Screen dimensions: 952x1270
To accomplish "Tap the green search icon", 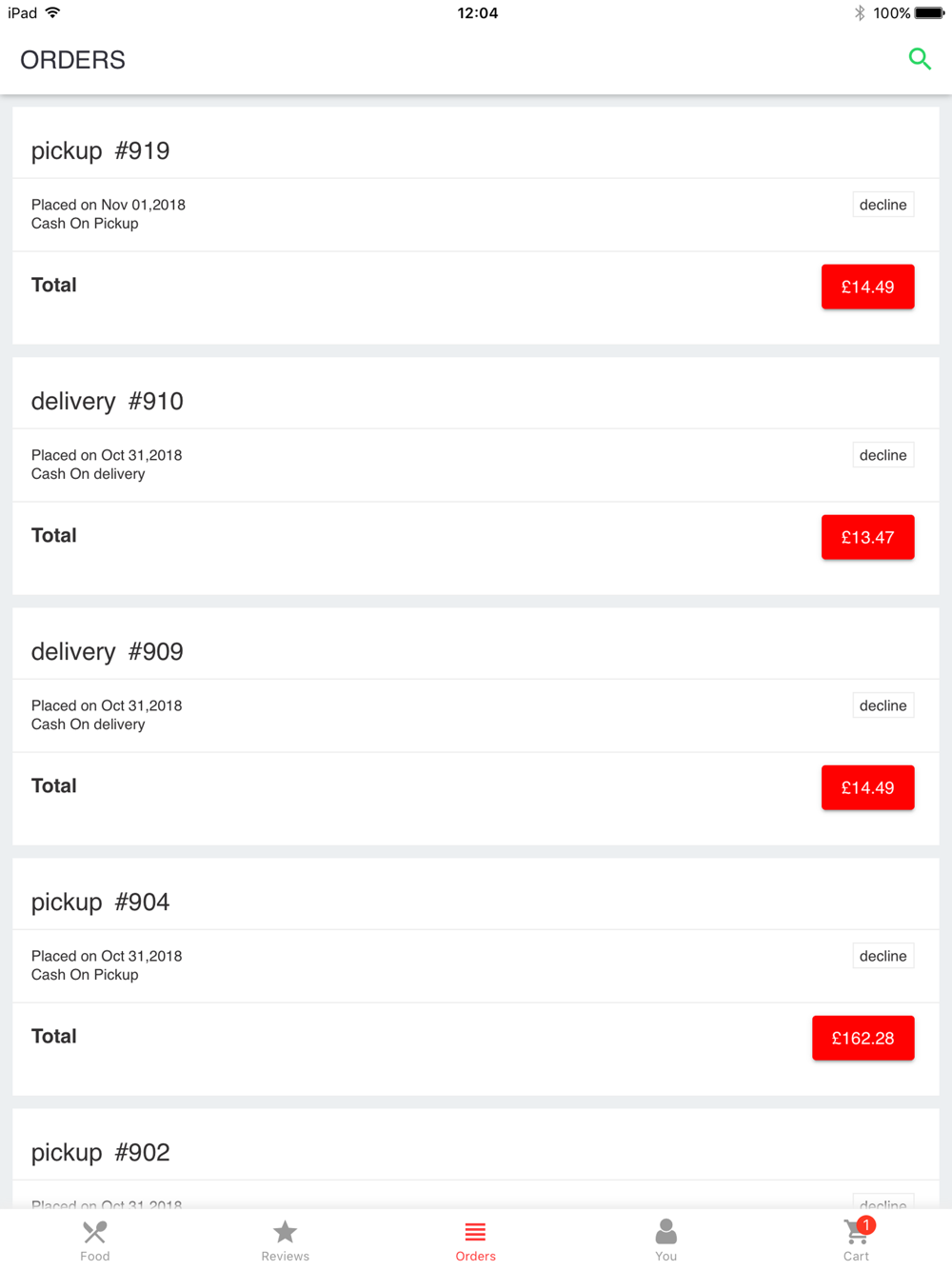I will click(x=919, y=59).
